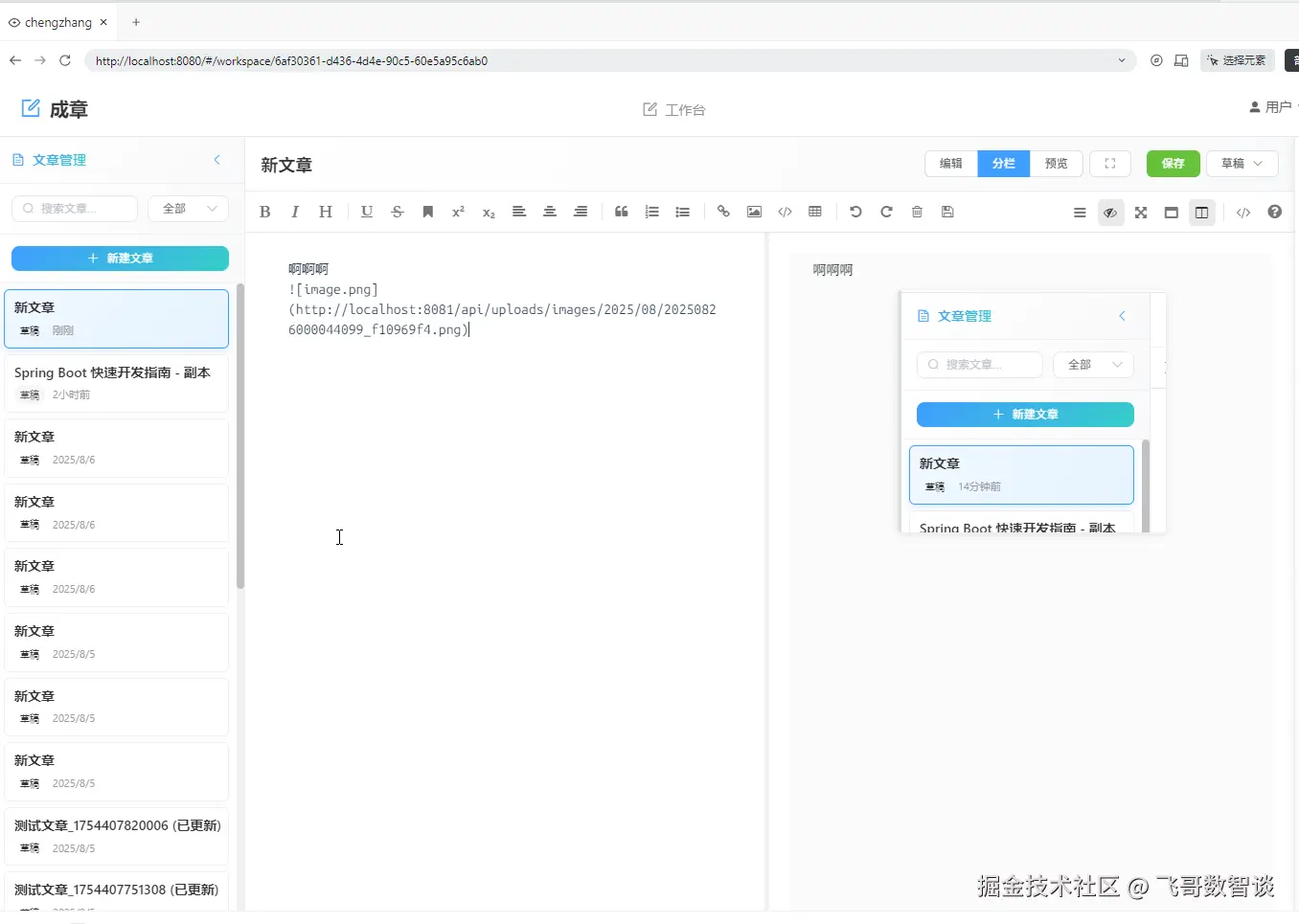
Task: Clear editor content with trash icon
Action: coord(917,212)
